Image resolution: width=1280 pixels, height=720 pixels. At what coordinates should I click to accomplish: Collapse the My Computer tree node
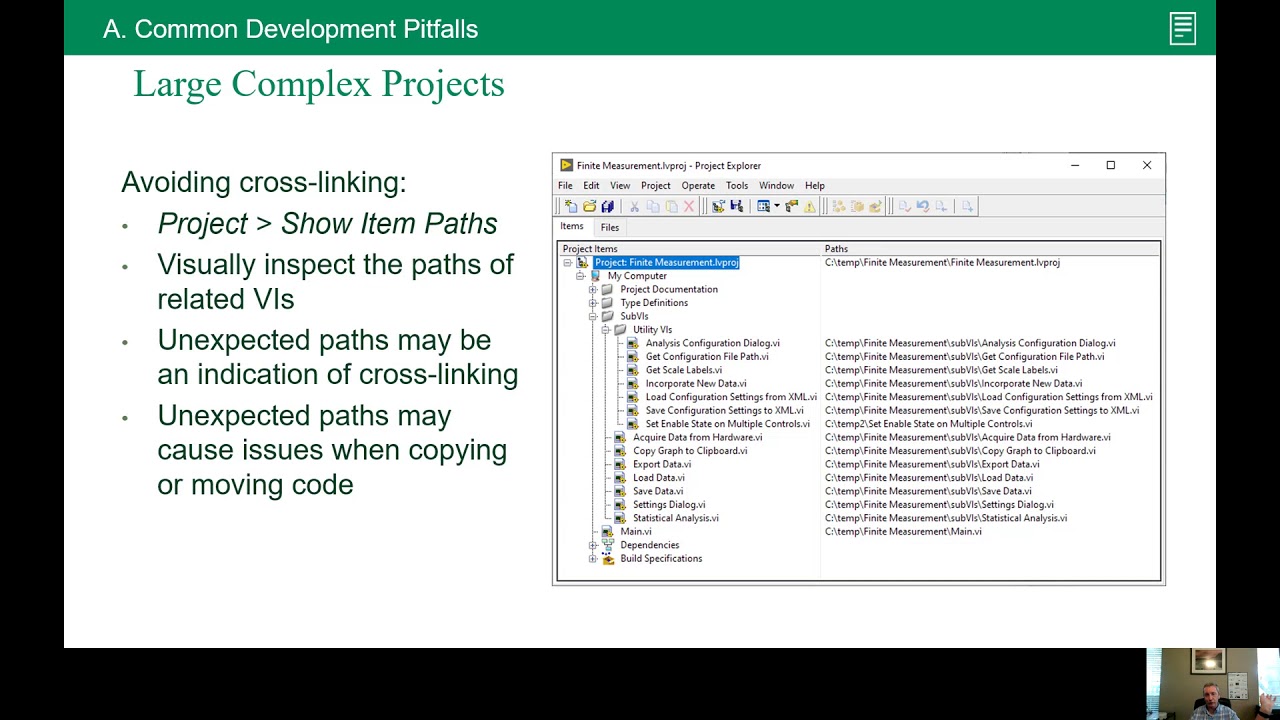click(x=580, y=276)
